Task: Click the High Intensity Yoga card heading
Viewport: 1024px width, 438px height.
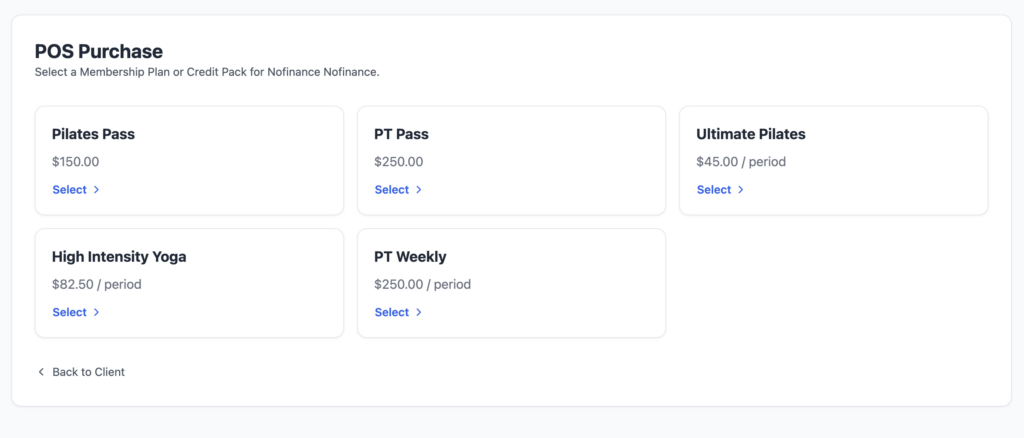Action: (119, 257)
